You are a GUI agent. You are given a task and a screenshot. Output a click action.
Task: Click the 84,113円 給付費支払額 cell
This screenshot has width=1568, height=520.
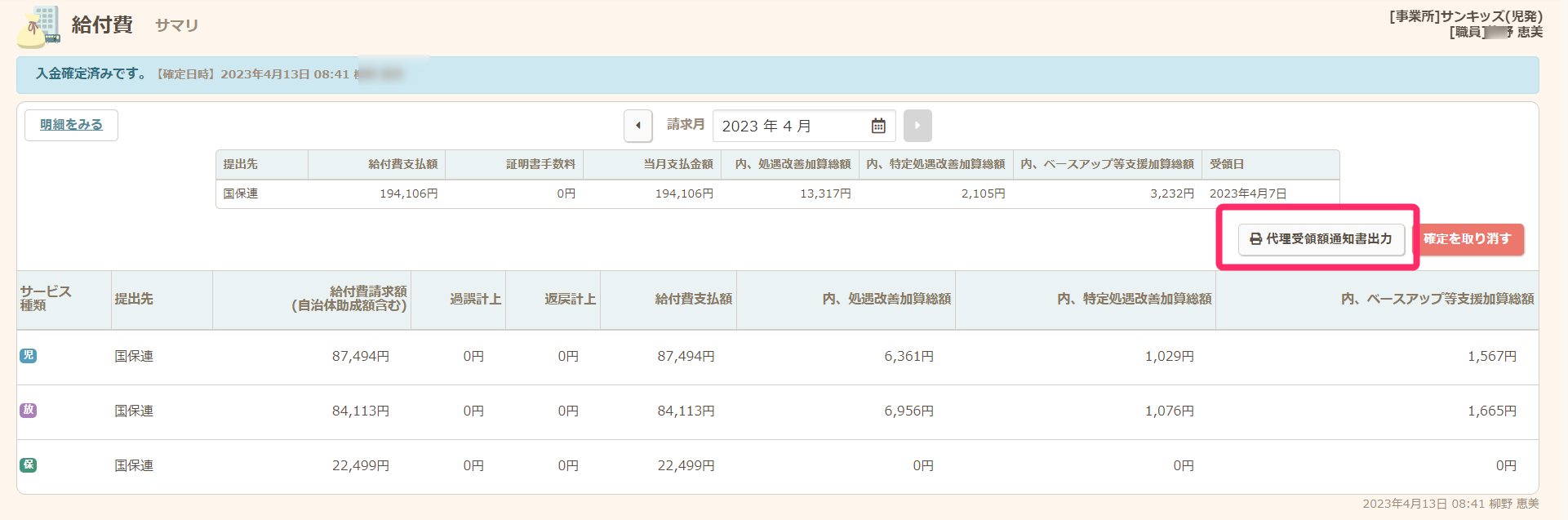click(x=686, y=411)
